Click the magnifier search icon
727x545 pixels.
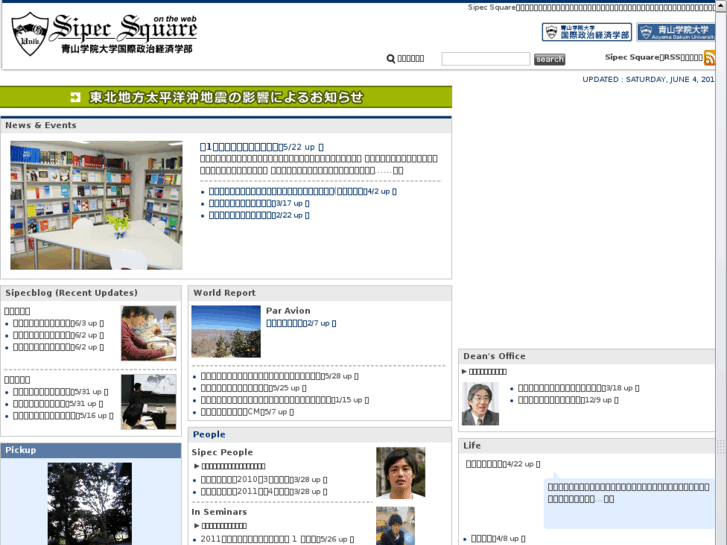click(390, 58)
